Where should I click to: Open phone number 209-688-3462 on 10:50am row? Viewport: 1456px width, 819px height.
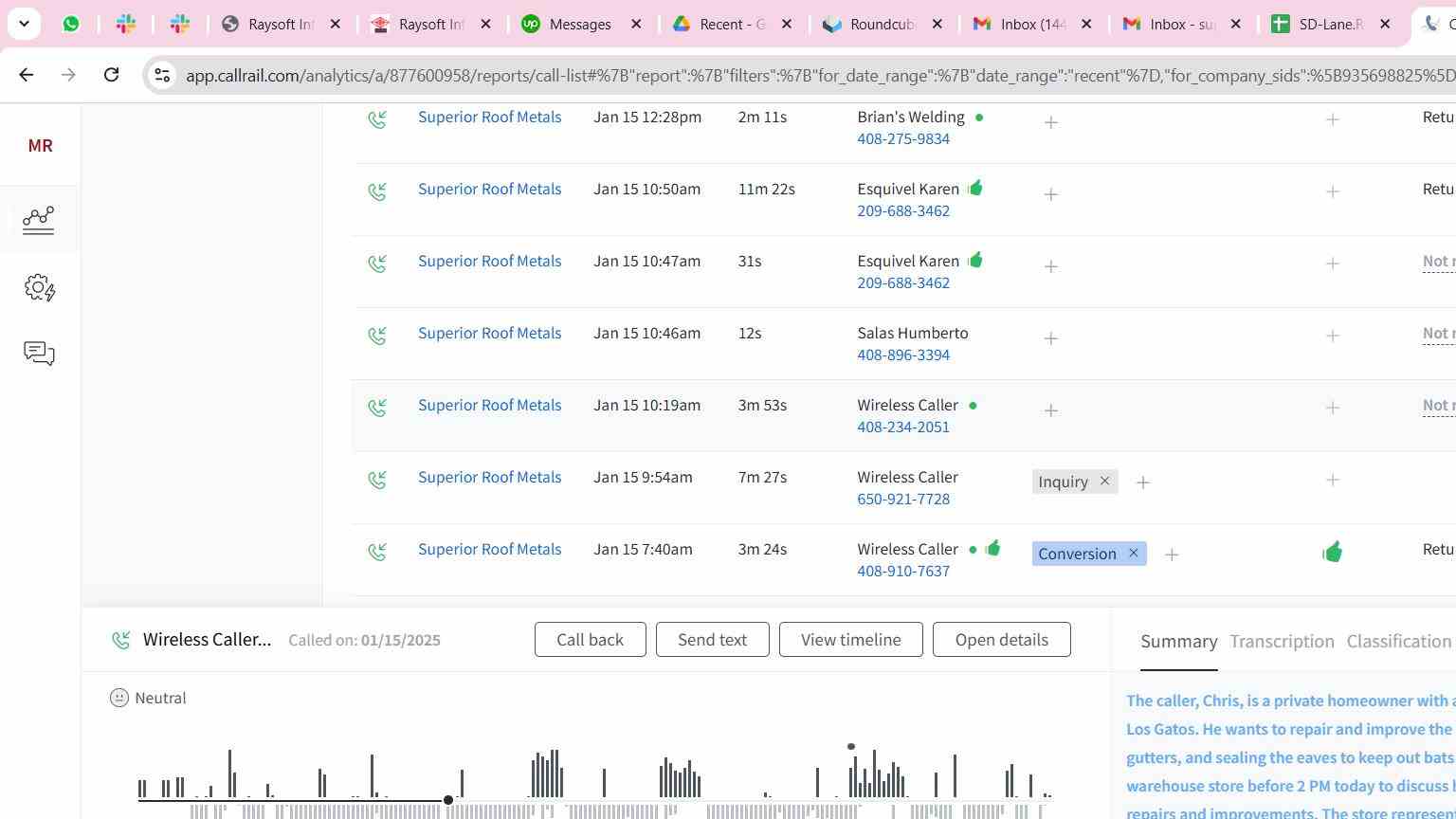903,211
